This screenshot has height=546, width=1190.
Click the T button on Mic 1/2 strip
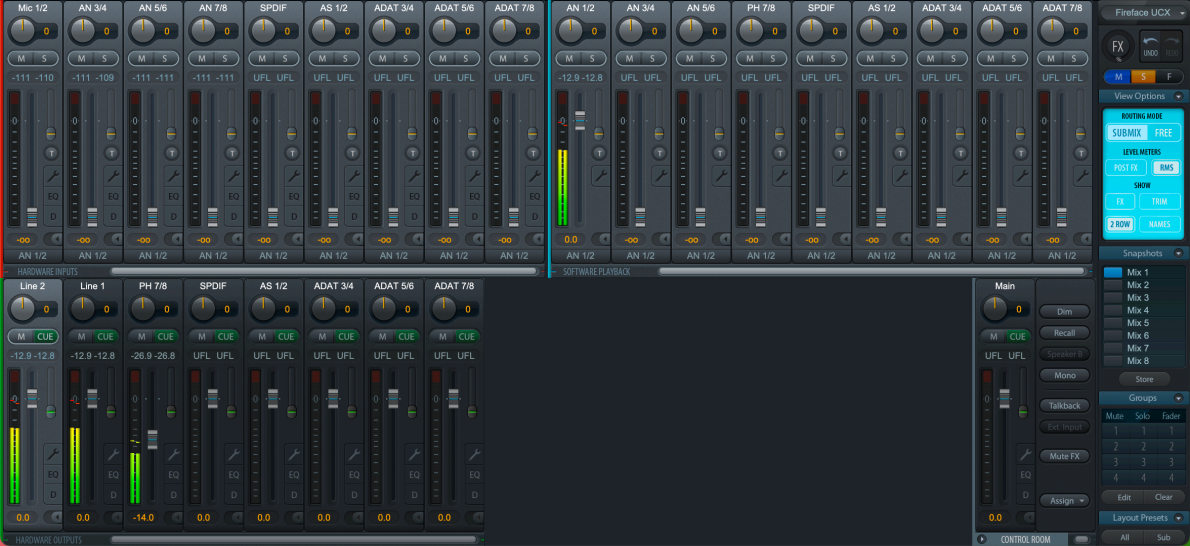(x=51, y=153)
